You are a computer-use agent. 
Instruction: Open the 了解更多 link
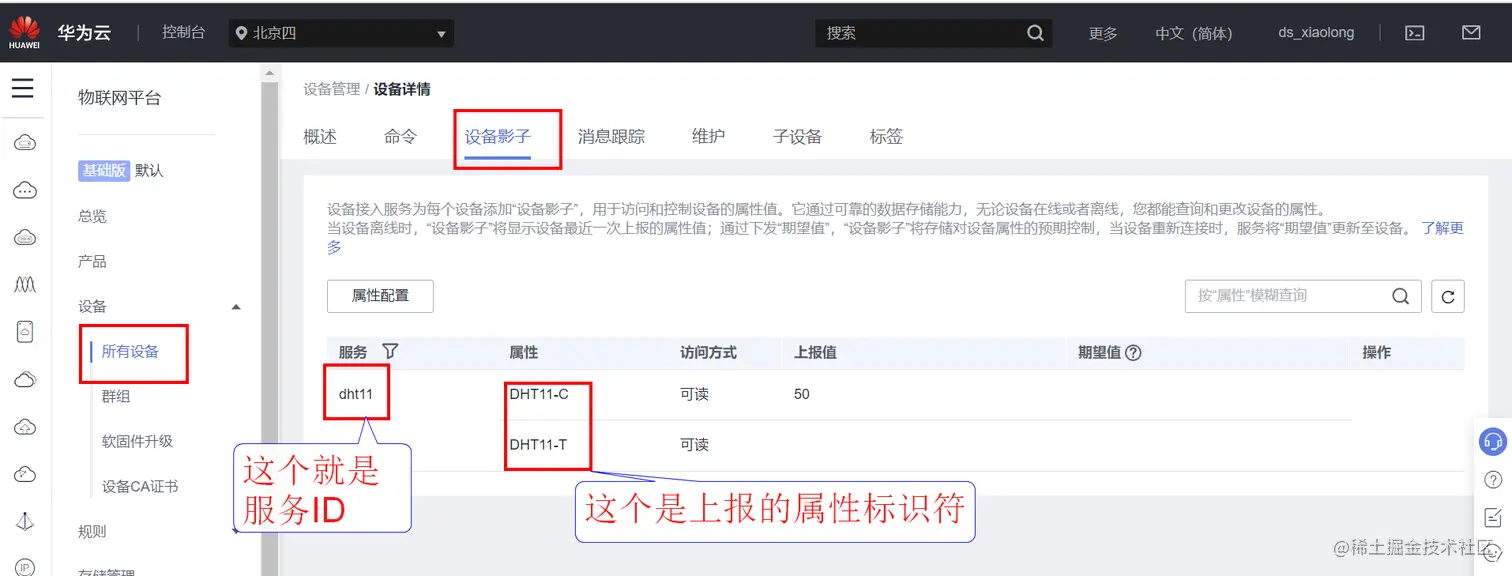coord(1442,228)
